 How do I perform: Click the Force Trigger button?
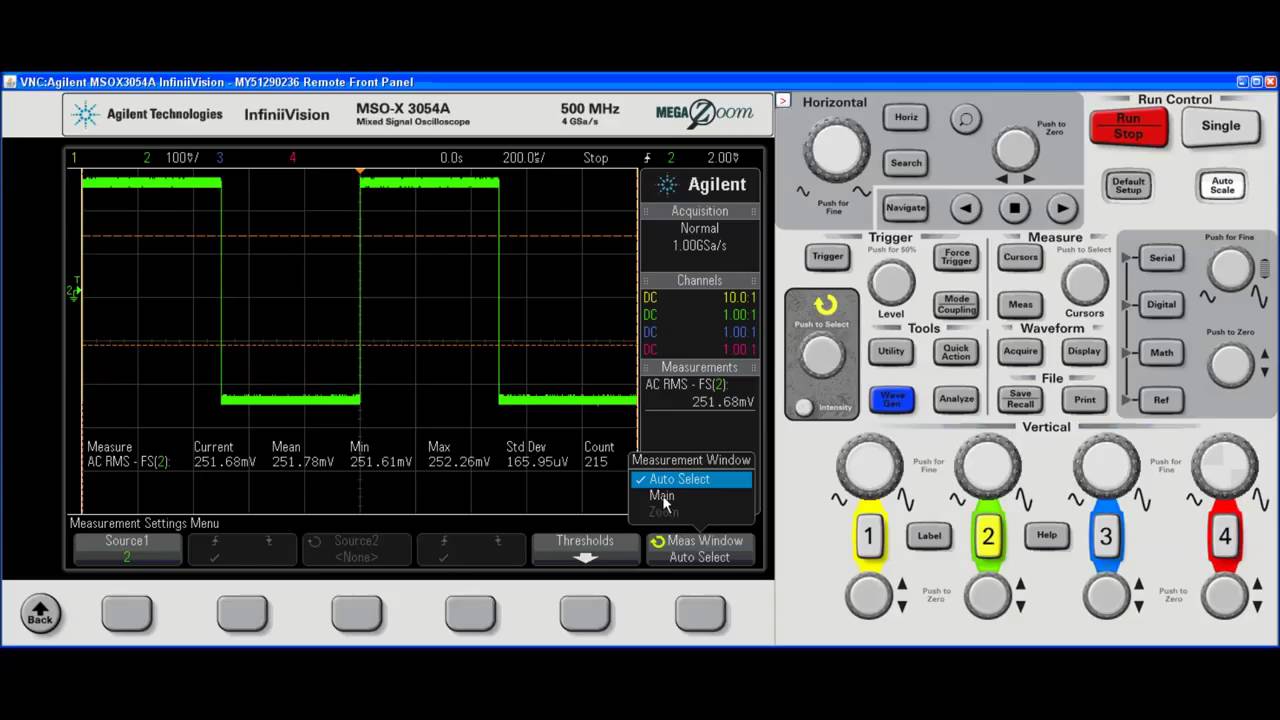[956, 257]
